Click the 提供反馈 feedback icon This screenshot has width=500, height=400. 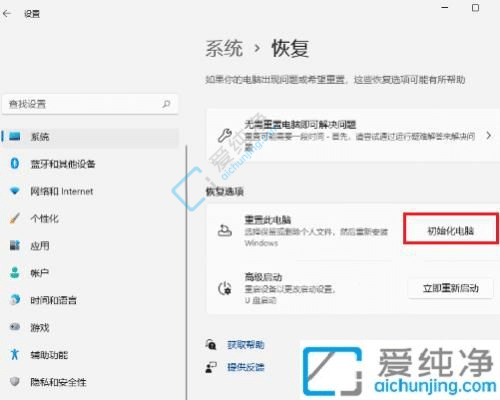coord(211,367)
